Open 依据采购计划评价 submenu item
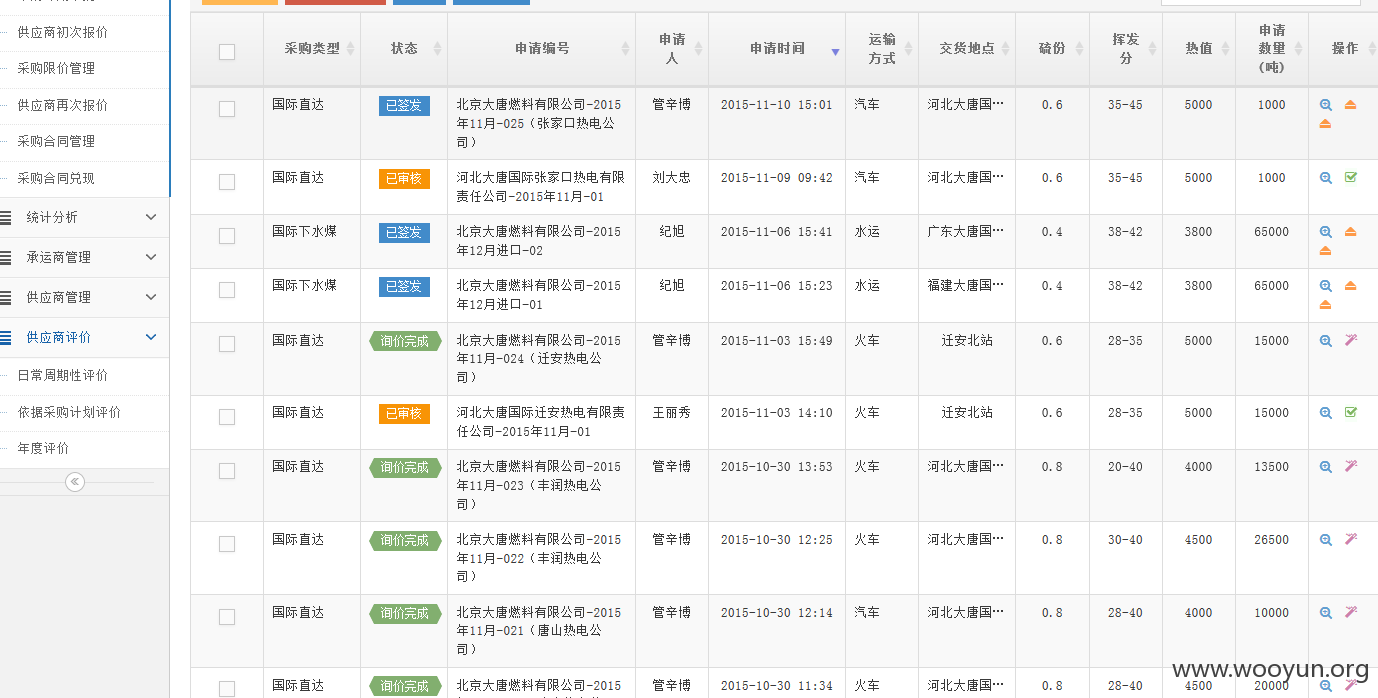 (69, 412)
